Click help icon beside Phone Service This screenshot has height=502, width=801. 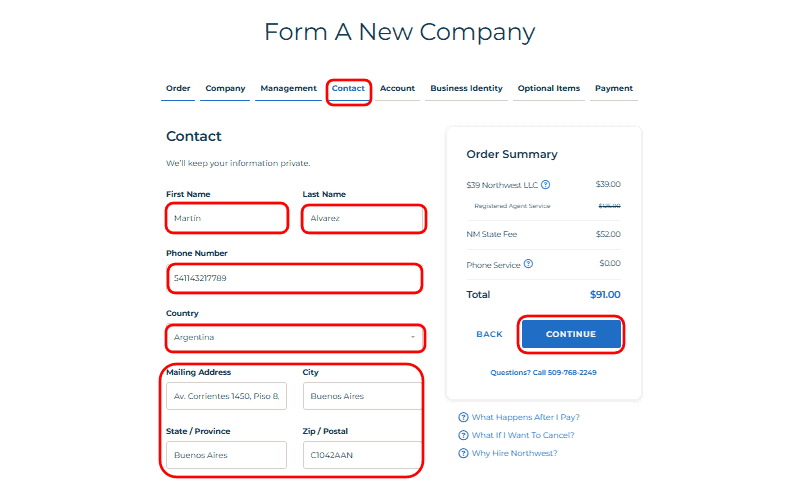click(528, 264)
